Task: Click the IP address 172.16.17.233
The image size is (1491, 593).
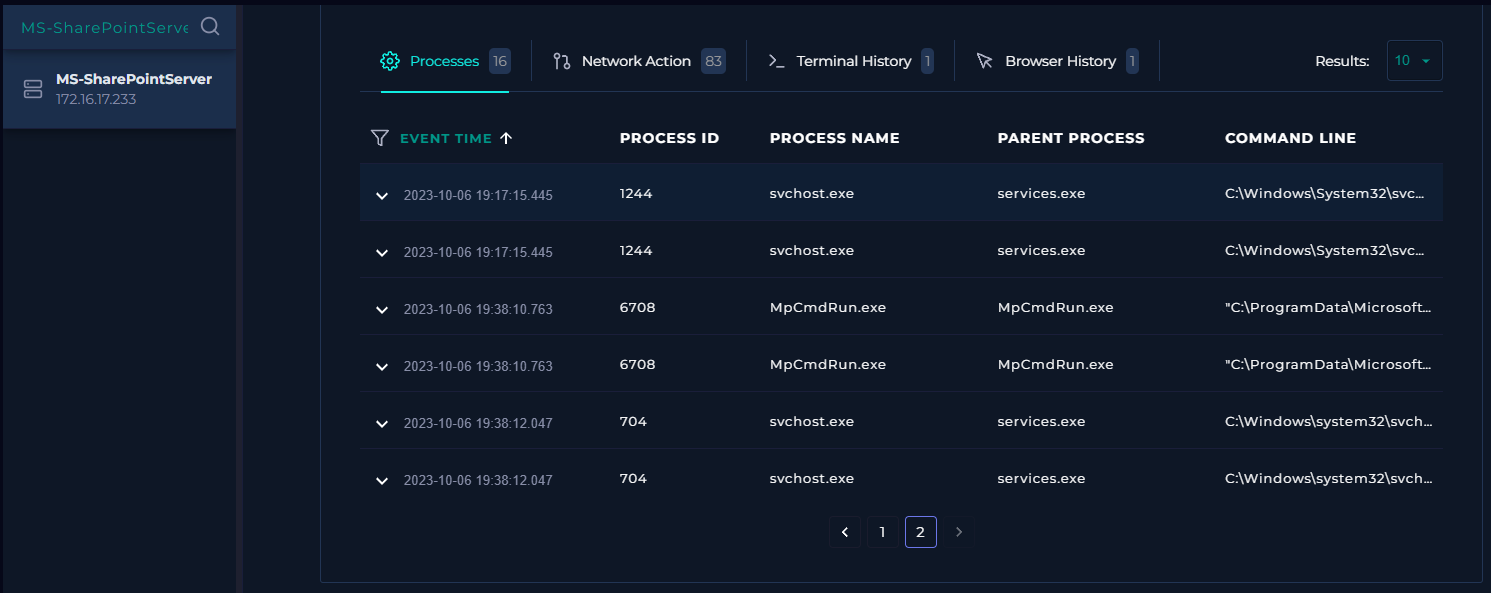Action: coord(96,99)
